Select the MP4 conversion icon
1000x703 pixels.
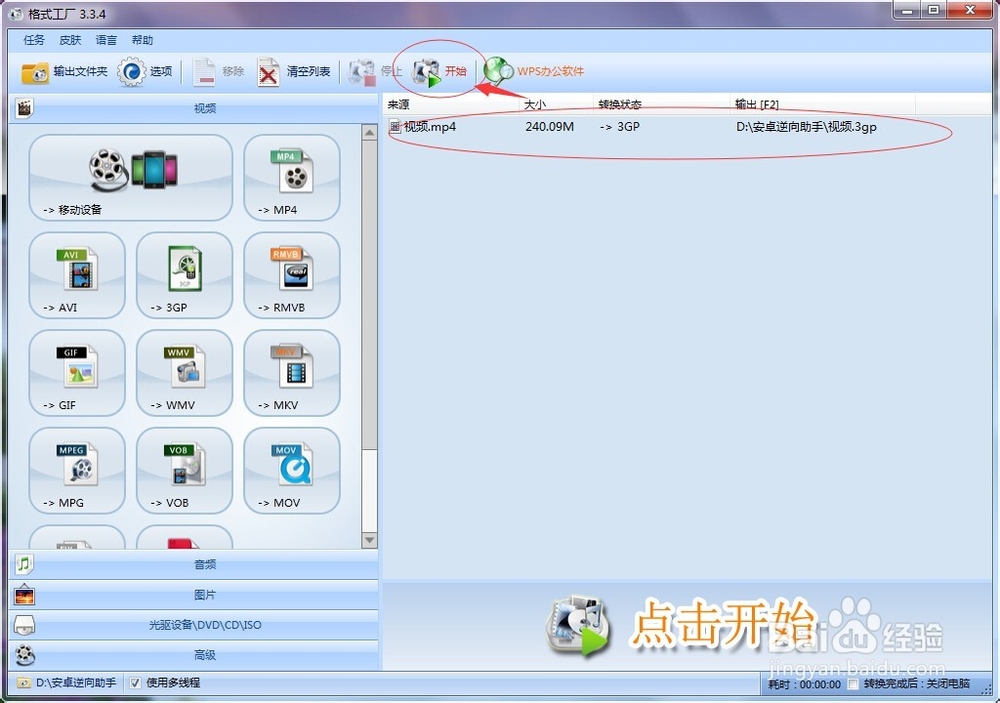click(291, 178)
